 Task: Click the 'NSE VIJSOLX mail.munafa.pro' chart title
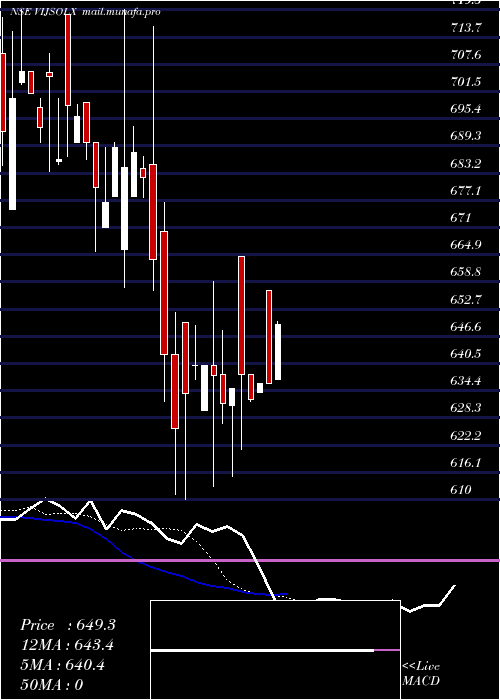coord(85,12)
